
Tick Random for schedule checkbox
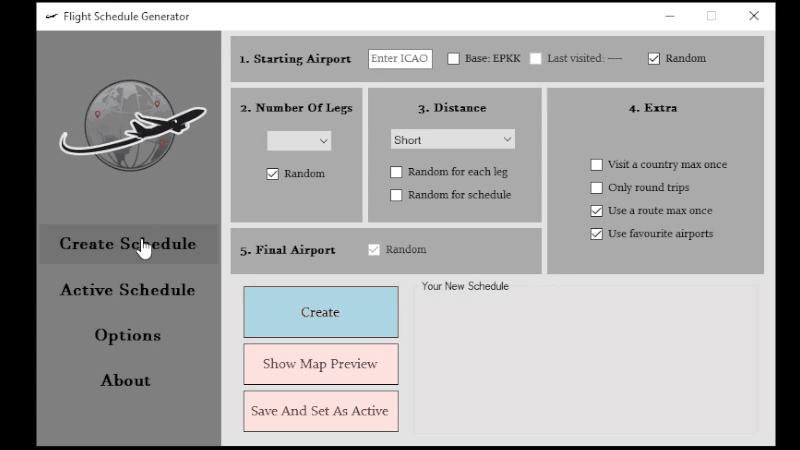(397, 195)
